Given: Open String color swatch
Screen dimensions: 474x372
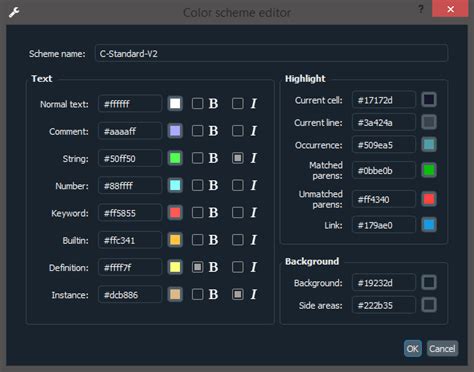Looking at the screenshot, I should click(x=175, y=158).
